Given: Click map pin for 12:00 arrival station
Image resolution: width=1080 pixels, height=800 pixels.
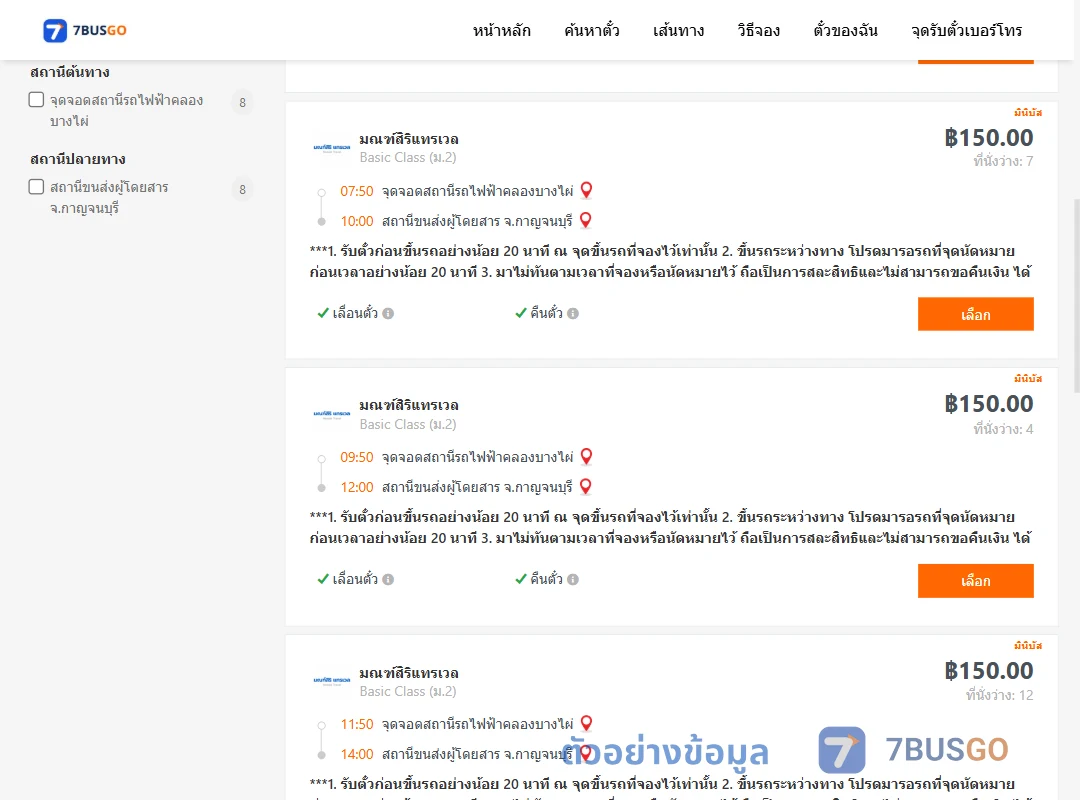Looking at the screenshot, I should coord(585,486).
